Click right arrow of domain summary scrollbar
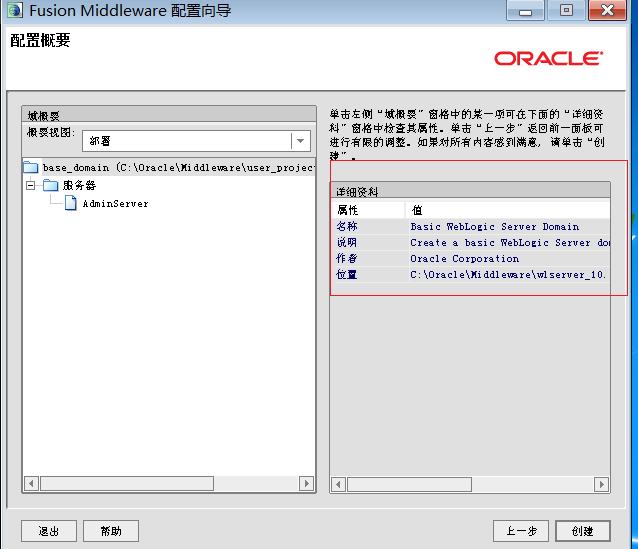The width and height of the screenshot is (638, 549). coord(306,483)
